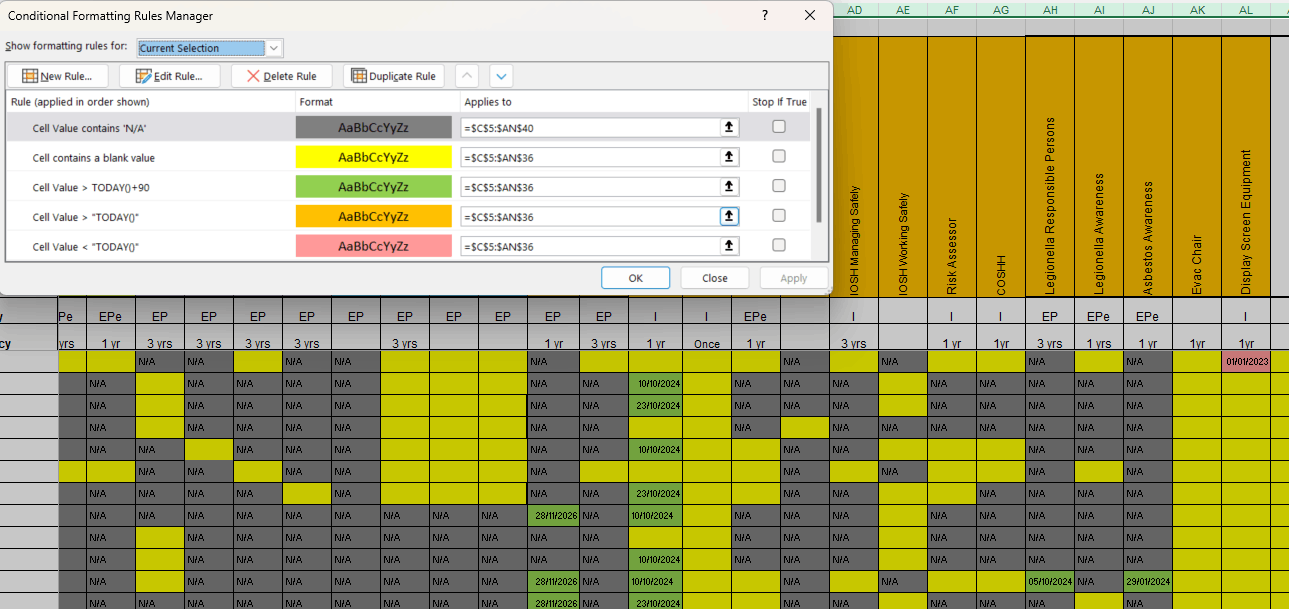Viewport: 1289px width, 609px height.
Task: Open Edit Rule for selected rule
Action: coord(170,76)
